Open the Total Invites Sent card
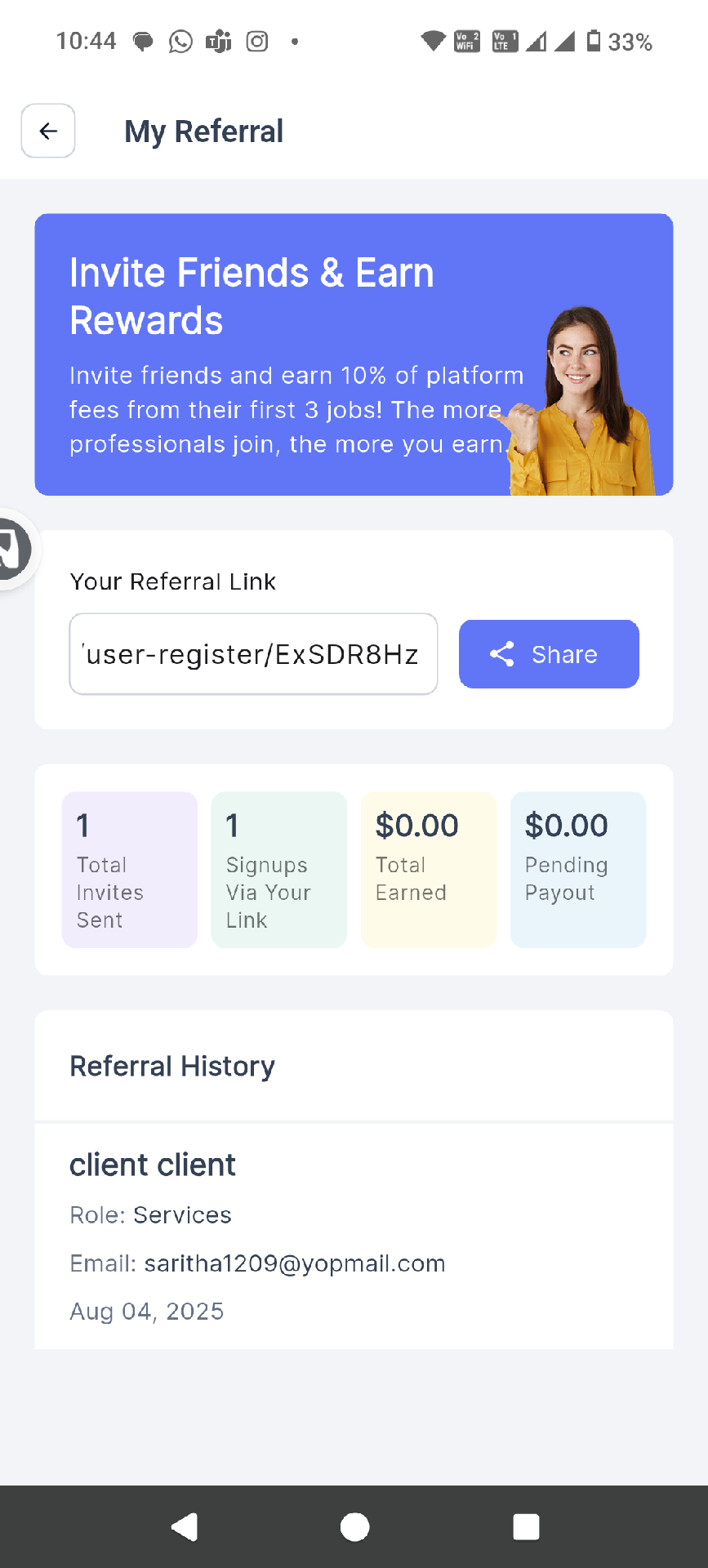Screen dimensions: 708x1568 tap(130, 870)
